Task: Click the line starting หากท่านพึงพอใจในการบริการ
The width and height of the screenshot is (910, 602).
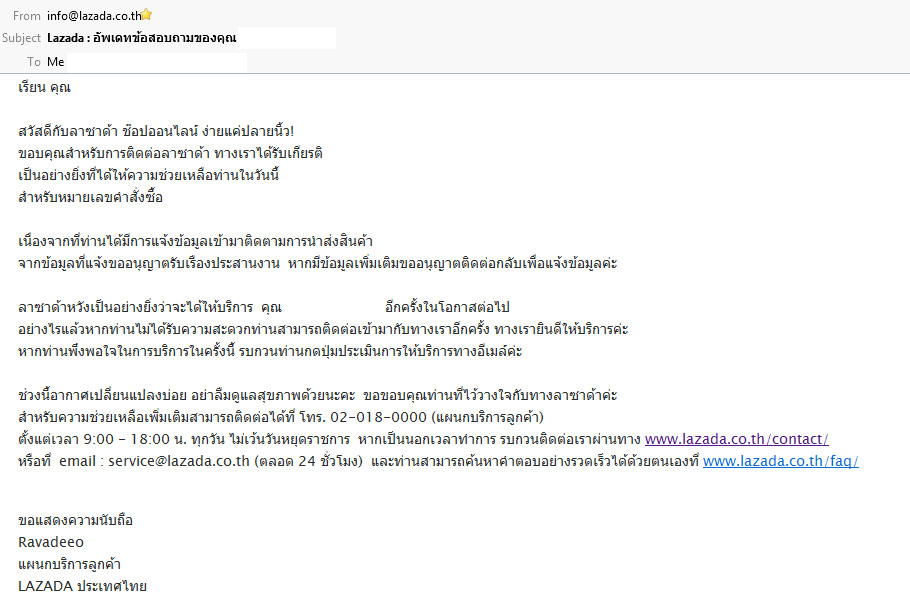Action: coord(270,351)
